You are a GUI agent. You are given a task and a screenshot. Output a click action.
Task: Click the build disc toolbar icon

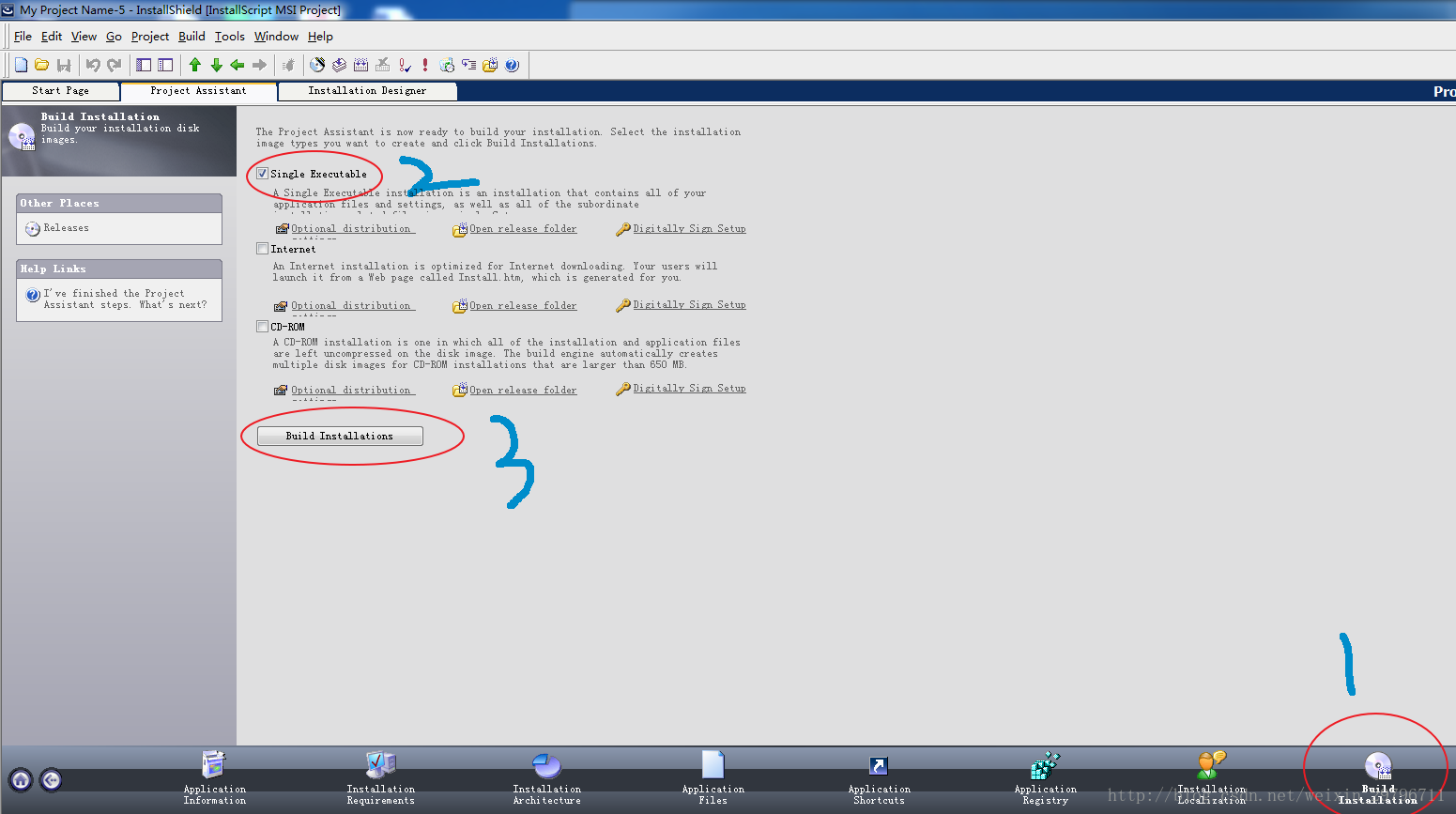pyautogui.click(x=317, y=65)
